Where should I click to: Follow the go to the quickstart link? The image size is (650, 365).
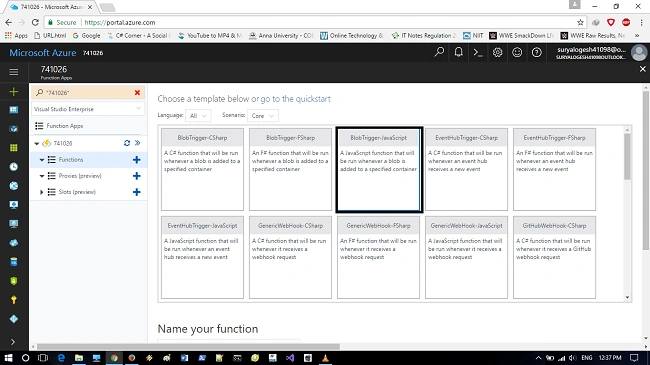pos(296,99)
